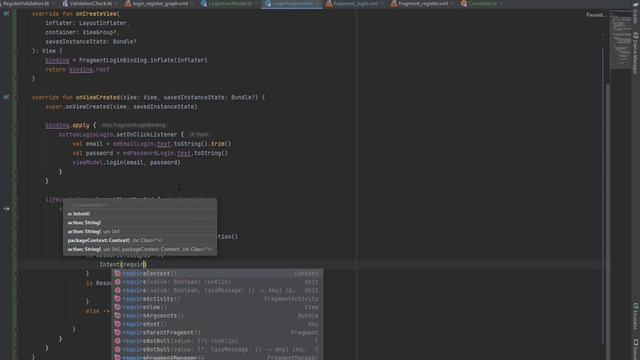Screen dimensions: 640x360
Task: Switch to the LoginViewModel.kt tab
Action: (x=231, y=4)
